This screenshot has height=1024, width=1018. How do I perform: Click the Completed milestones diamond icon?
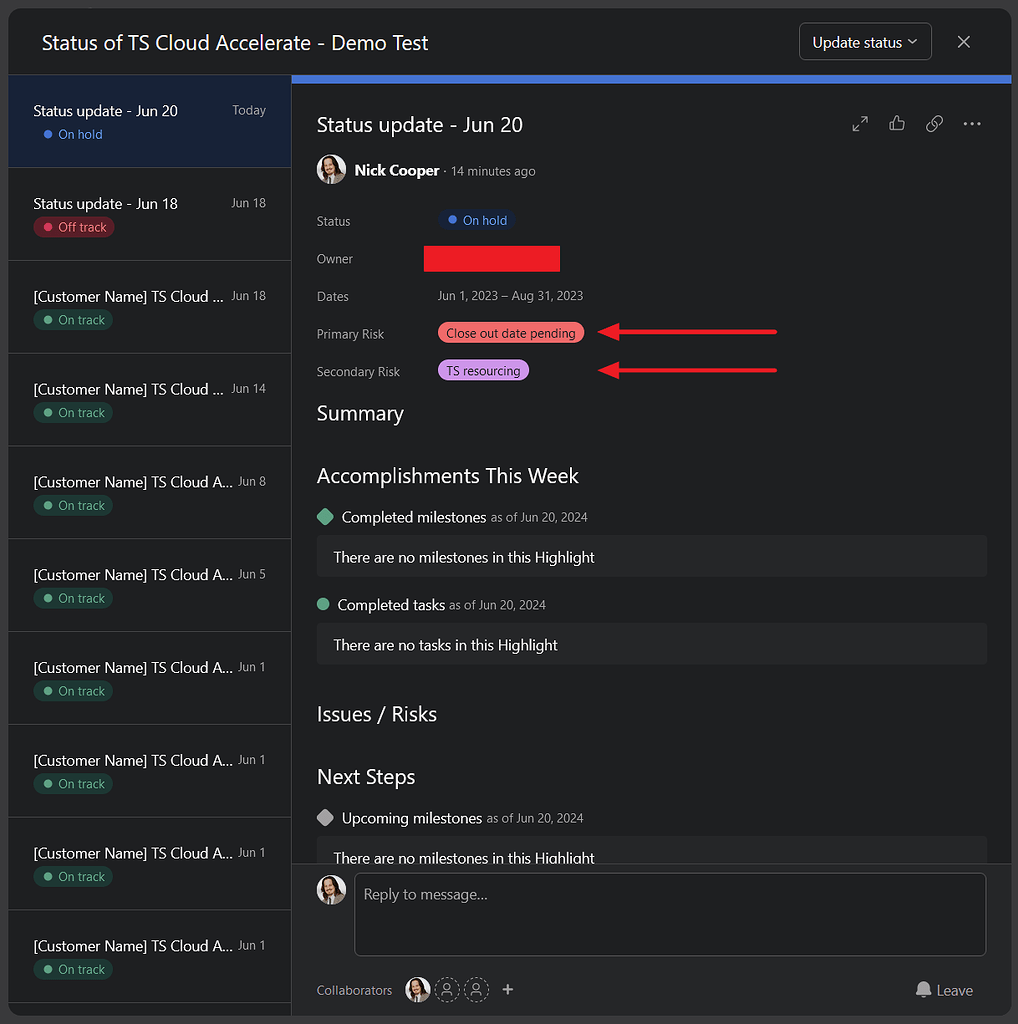coord(325,517)
